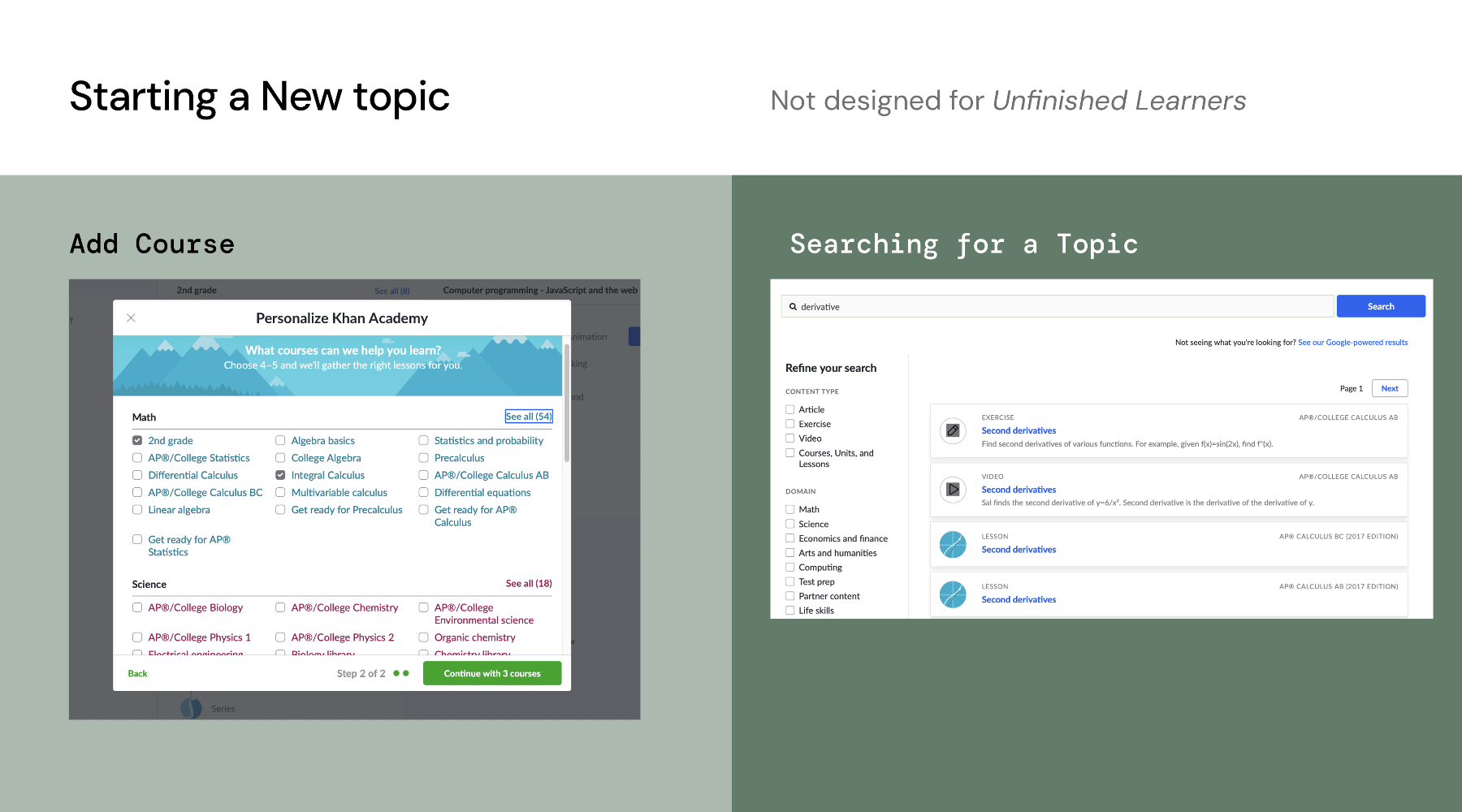The height and width of the screenshot is (812, 1462).
Task: Filter search by Science domain
Action: (x=789, y=524)
